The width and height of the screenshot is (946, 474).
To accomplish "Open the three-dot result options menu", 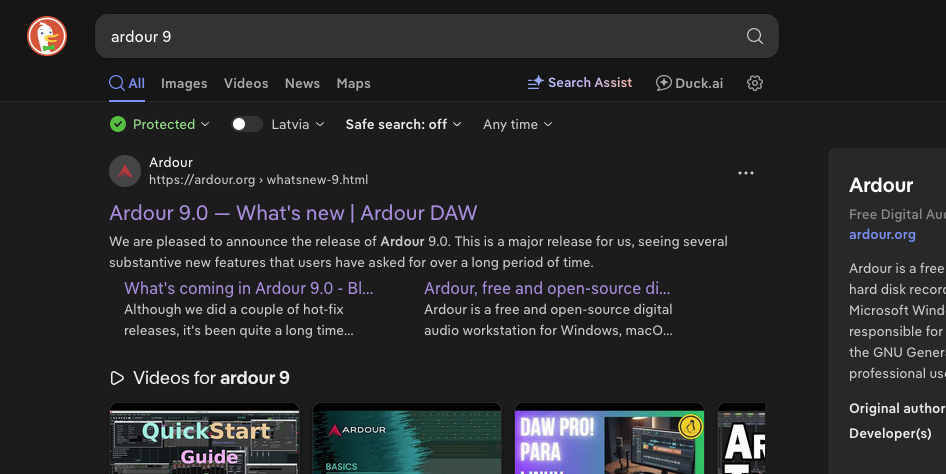I will [745, 173].
